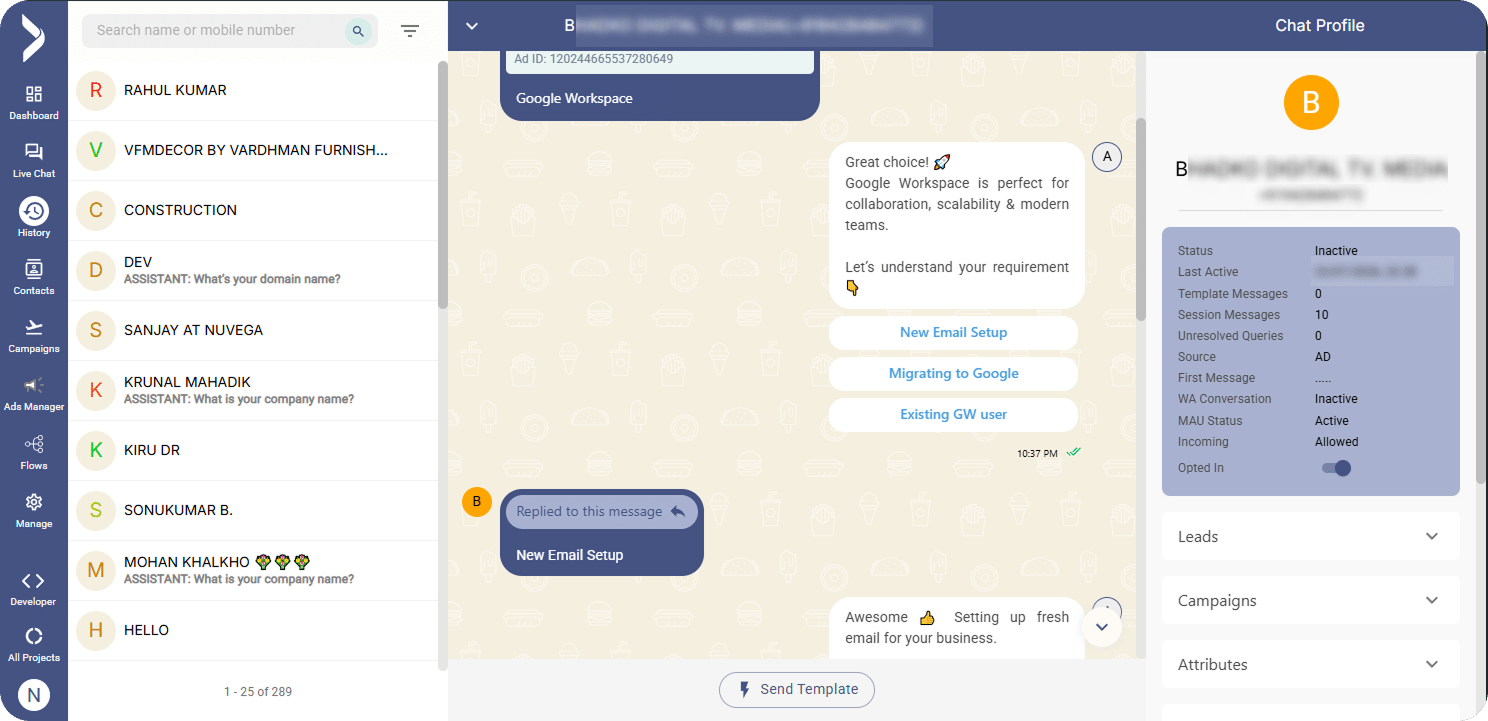Open SANJAY AT NUVEGA chat
The width and height of the screenshot is (1488, 721).
click(x=253, y=331)
